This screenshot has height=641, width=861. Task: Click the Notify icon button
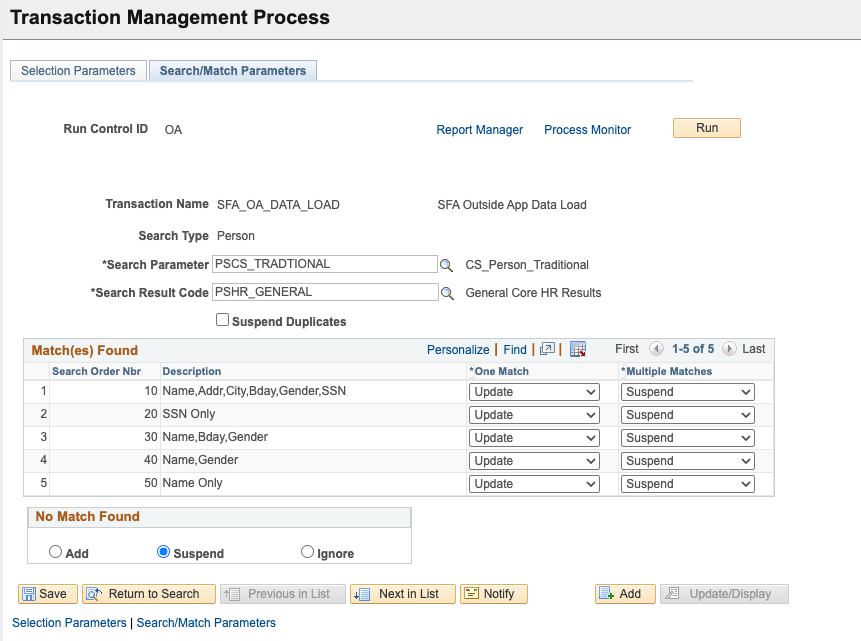tap(493, 593)
